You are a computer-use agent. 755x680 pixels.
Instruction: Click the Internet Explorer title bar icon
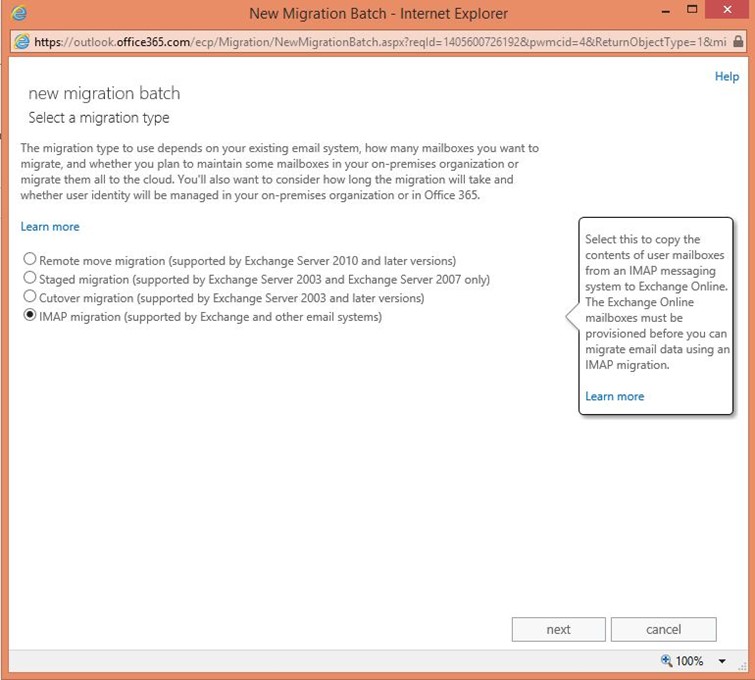[x=19, y=13]
